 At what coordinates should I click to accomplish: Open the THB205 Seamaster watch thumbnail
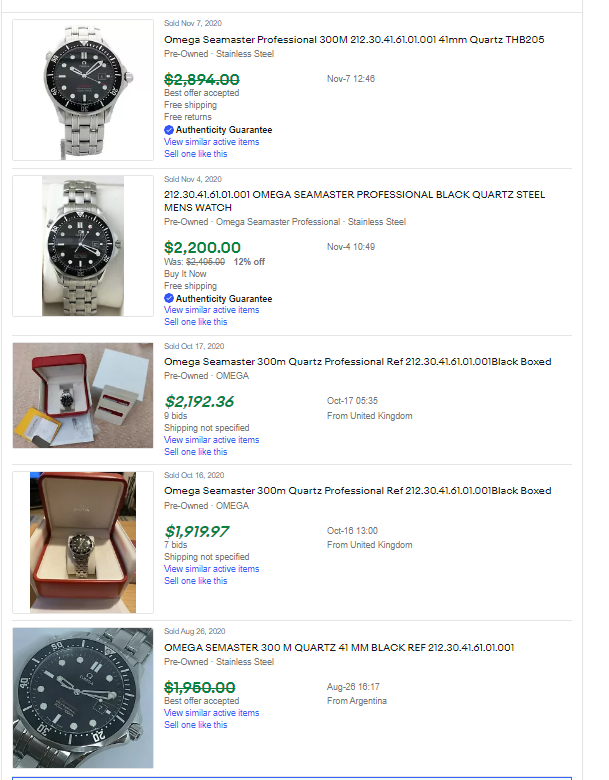[x=83, y=88]
